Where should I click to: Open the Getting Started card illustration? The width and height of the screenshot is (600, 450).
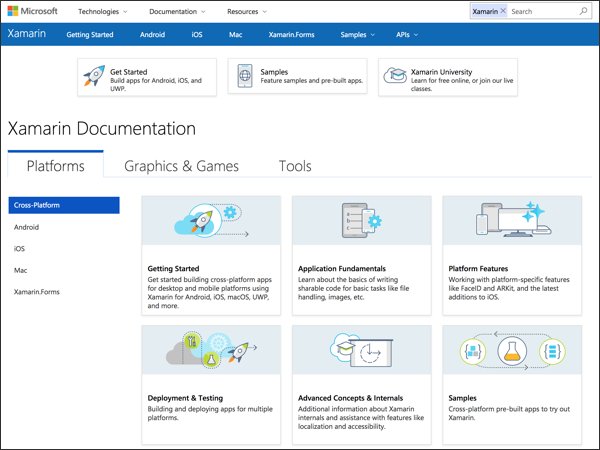point(211,221)
